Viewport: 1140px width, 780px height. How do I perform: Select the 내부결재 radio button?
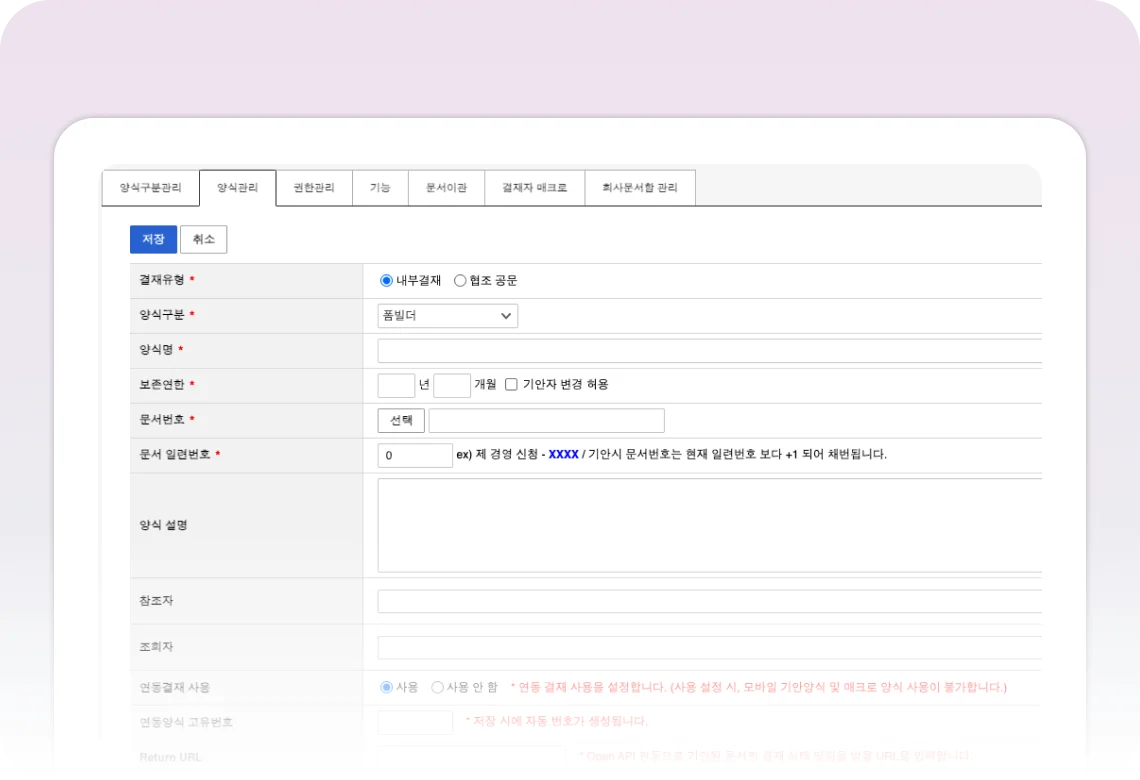(386, 281)
